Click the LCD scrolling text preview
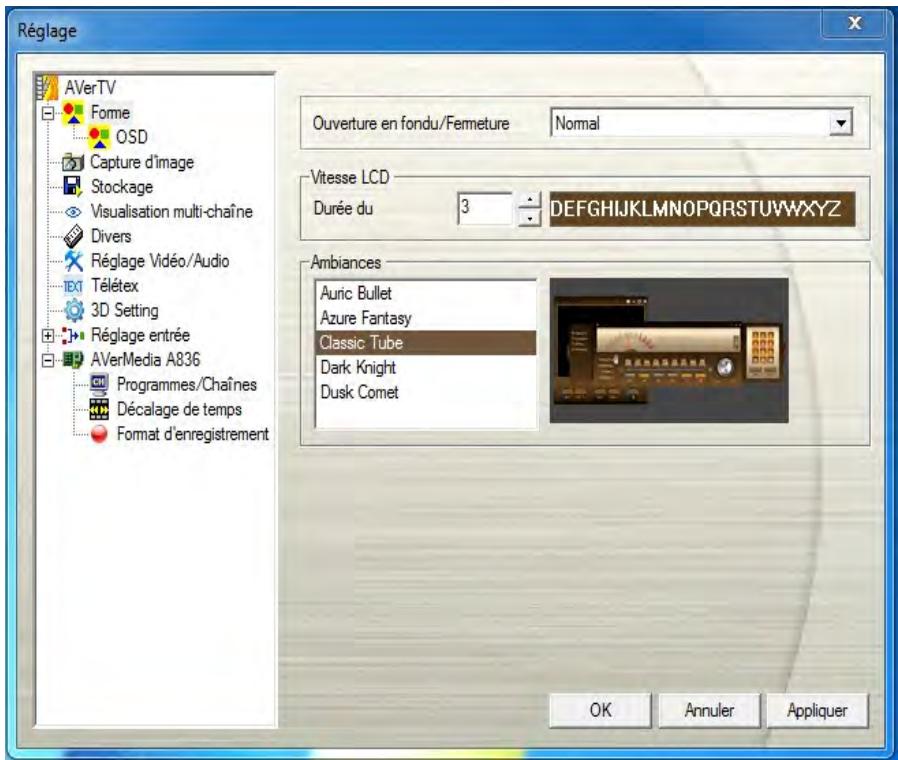Viewport: 898px width, 760px height. click(x=702, y=209)
